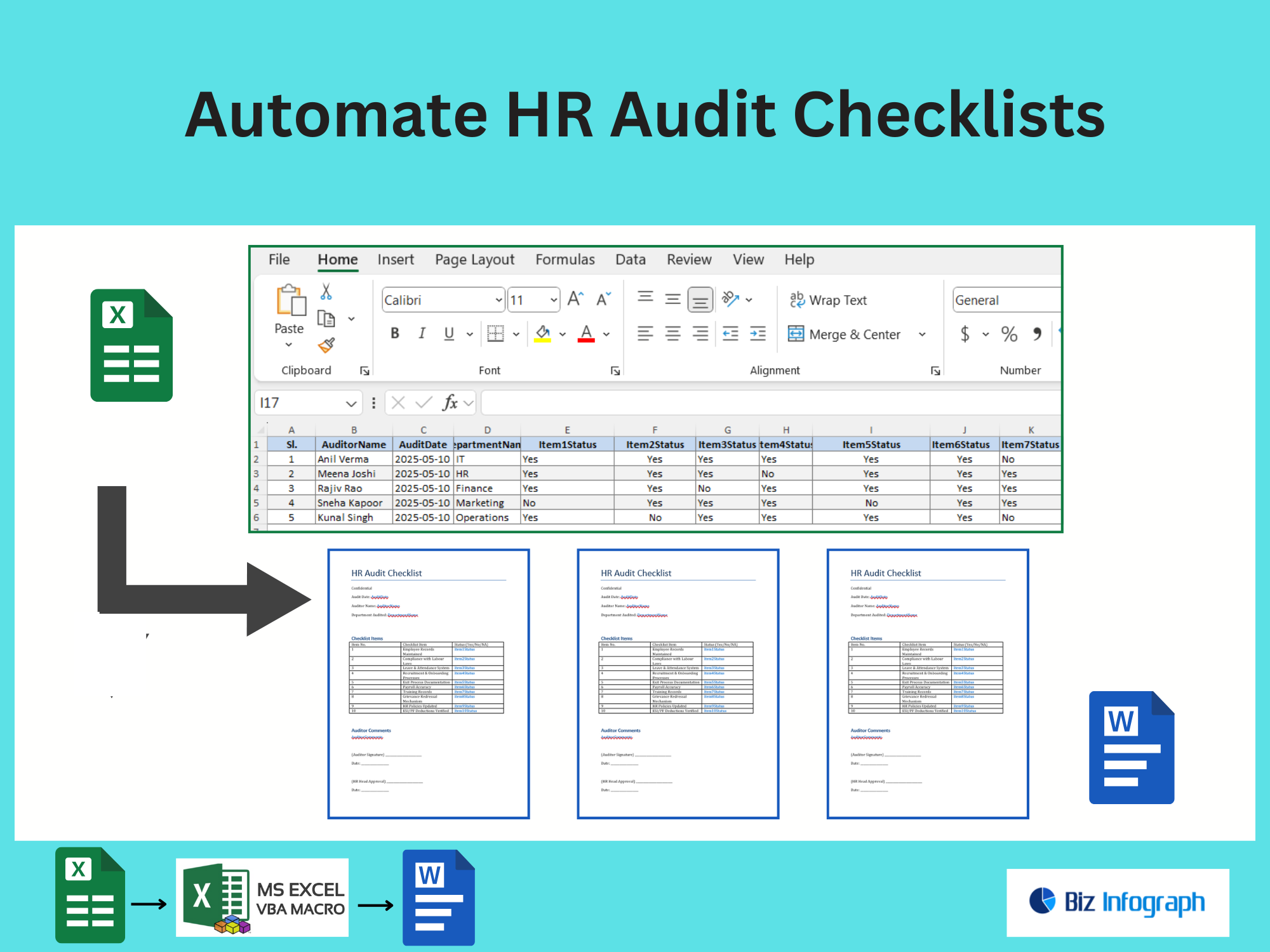Viewport: 1270px width, 952px height.
Task: Toggle Underline formatting
Action: point(449,333)
